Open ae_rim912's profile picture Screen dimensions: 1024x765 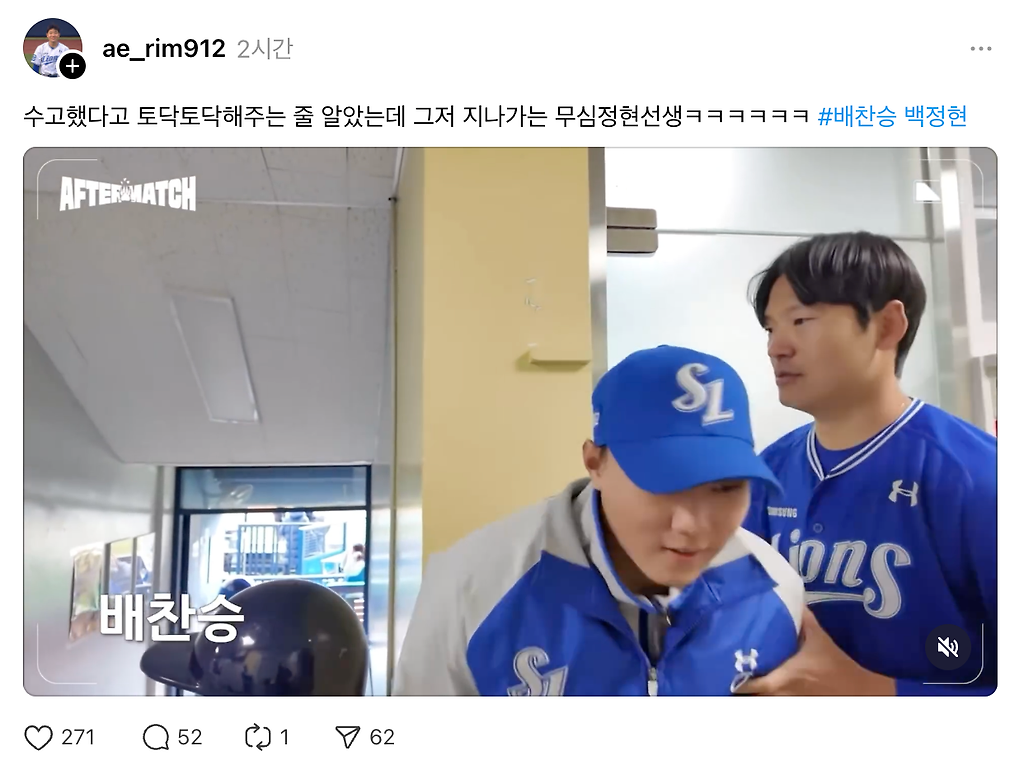(x=52, y=47)
